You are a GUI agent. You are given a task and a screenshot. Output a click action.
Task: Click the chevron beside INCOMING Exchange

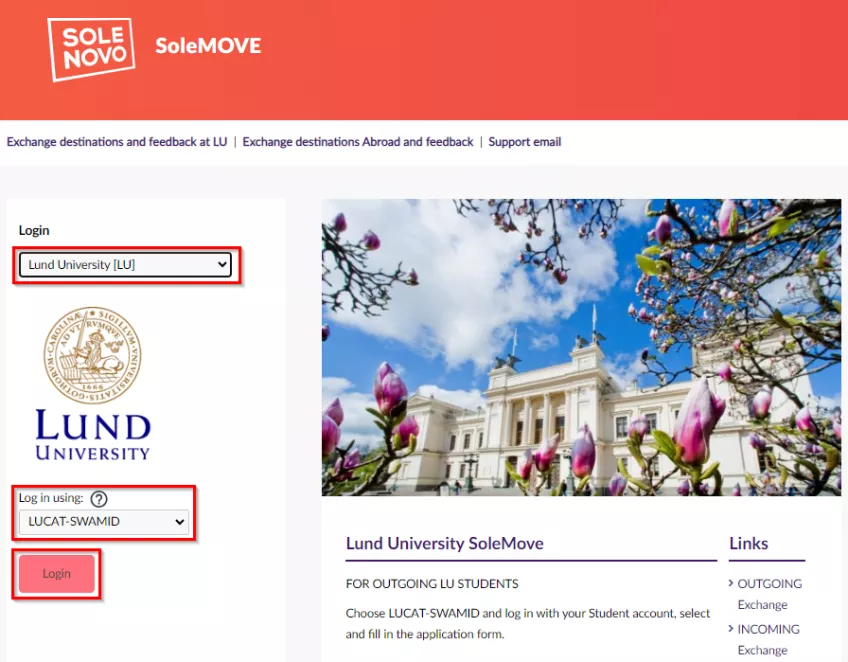[731, 628]
